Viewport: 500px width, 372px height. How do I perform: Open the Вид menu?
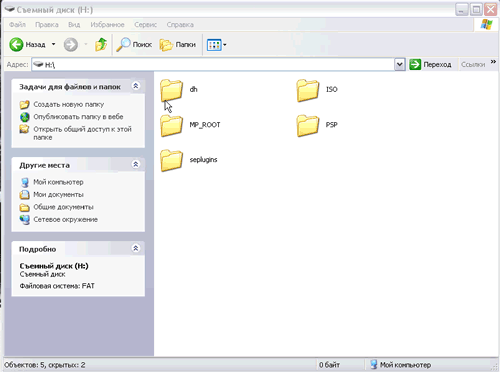(74, 25)
